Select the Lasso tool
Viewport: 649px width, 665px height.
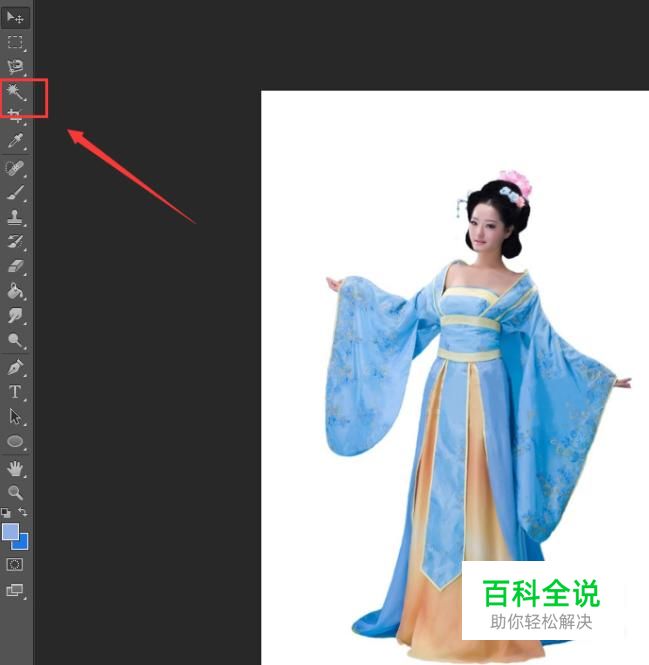click(15, 67)
